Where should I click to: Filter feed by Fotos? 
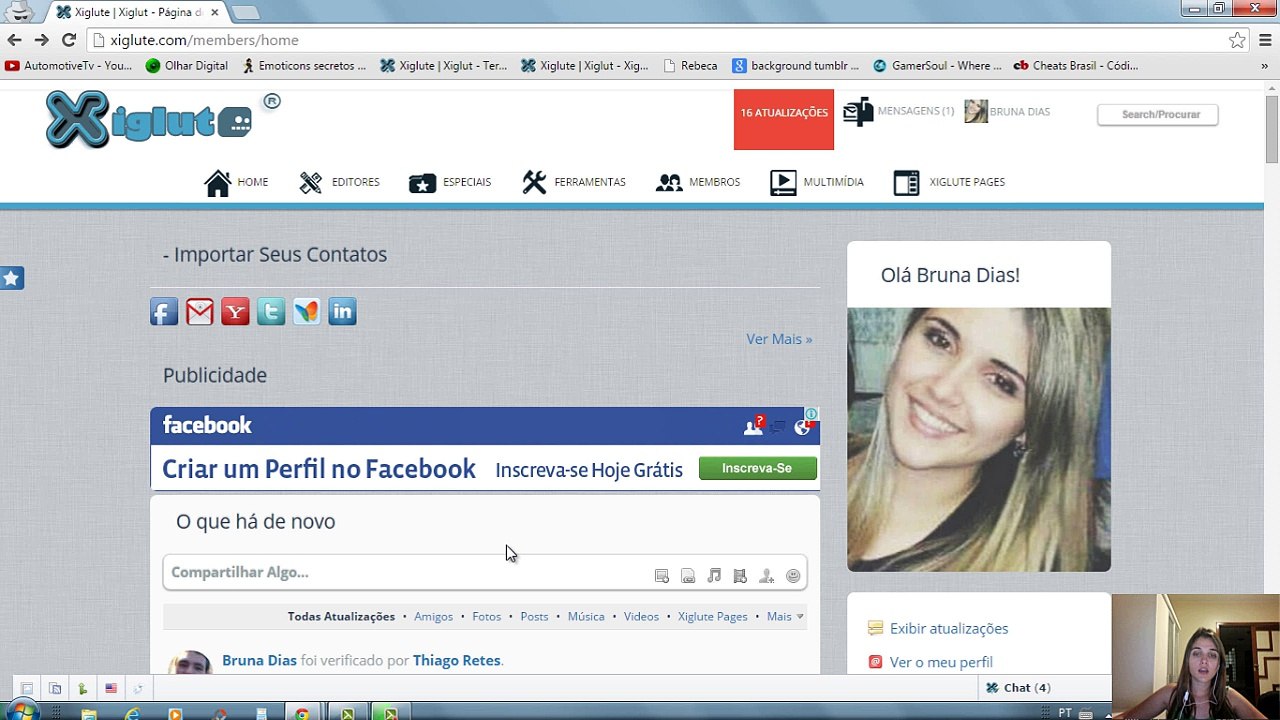tap(487, 616)
